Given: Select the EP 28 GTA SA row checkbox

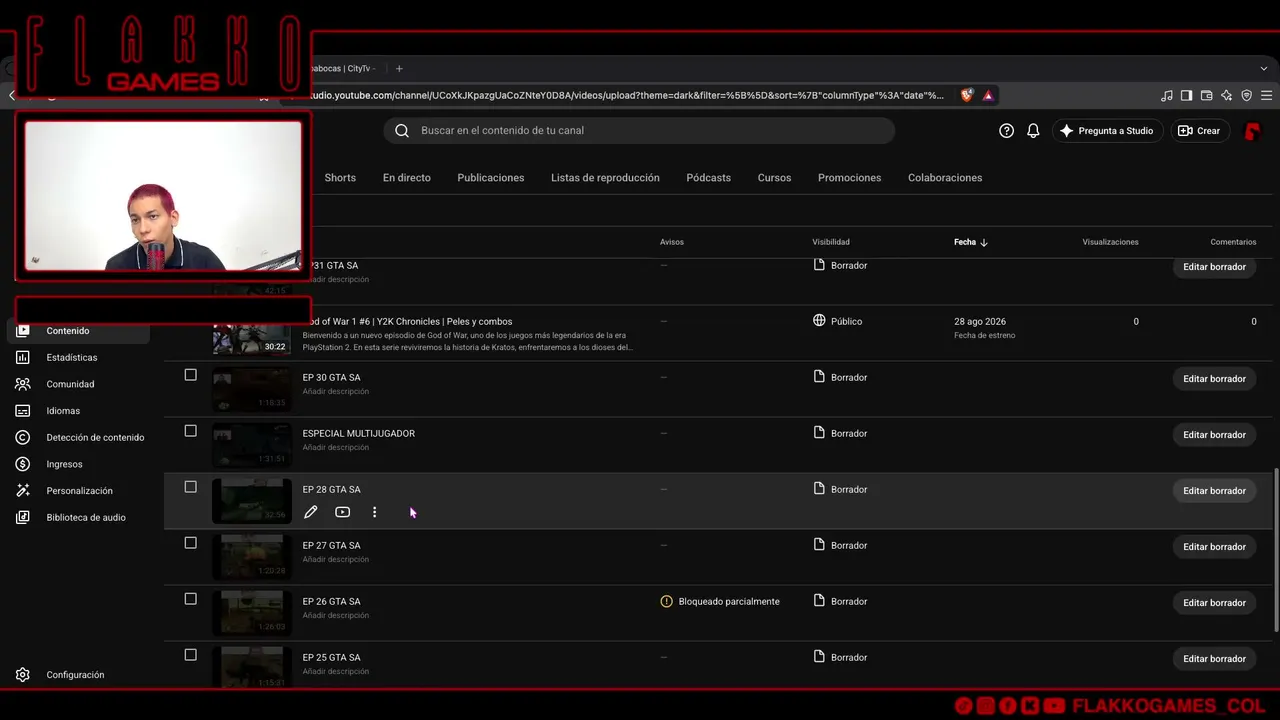Looking at the screenshot, I should tap(190, 487).
